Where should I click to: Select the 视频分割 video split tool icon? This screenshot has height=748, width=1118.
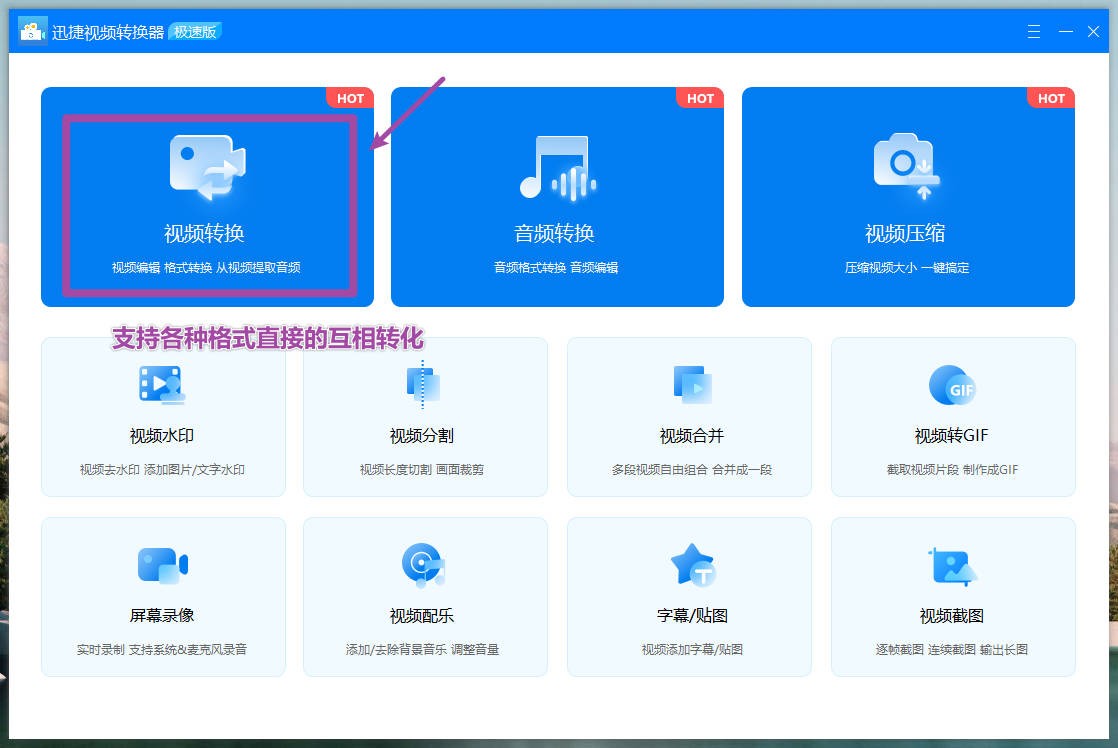point(425,386)
